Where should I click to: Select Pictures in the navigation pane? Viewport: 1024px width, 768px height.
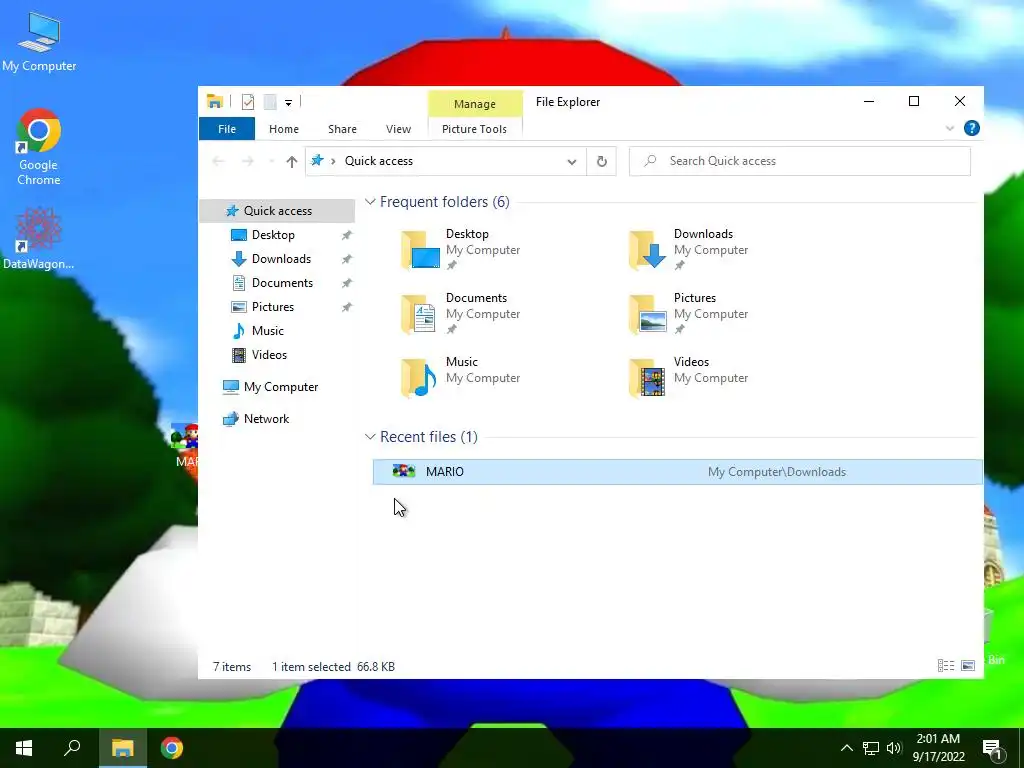tap(272, 307)
